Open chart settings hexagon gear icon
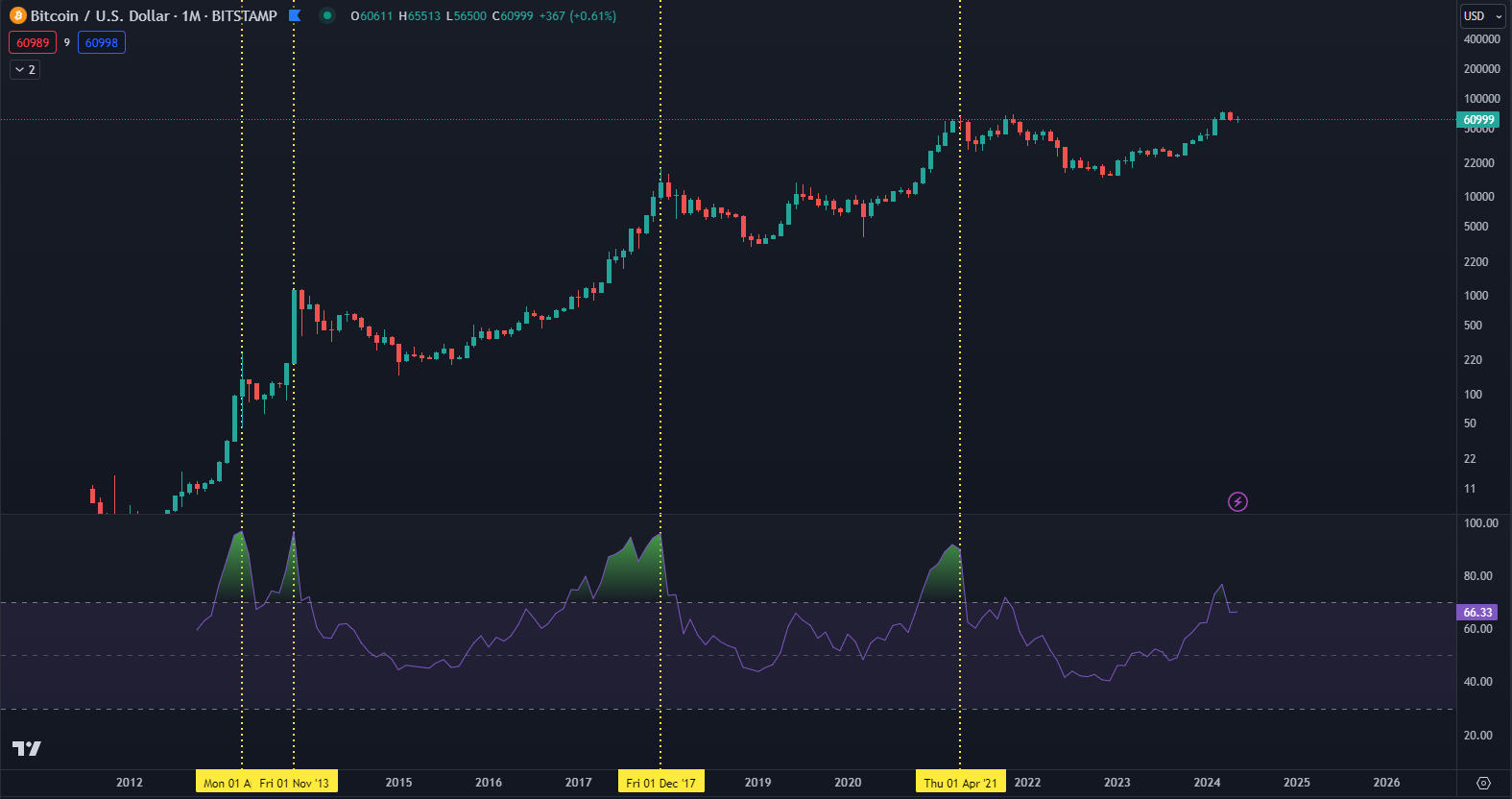 [1483, 783]
